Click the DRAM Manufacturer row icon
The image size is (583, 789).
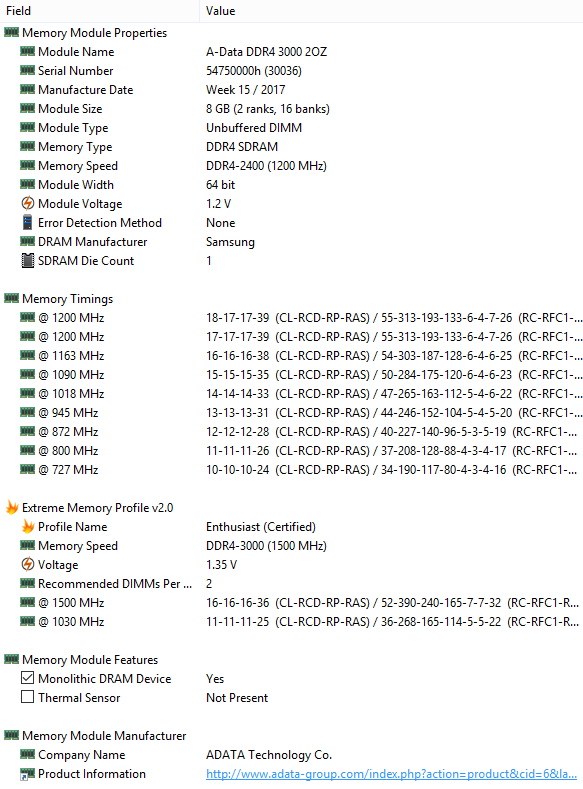tap(28, 242)
